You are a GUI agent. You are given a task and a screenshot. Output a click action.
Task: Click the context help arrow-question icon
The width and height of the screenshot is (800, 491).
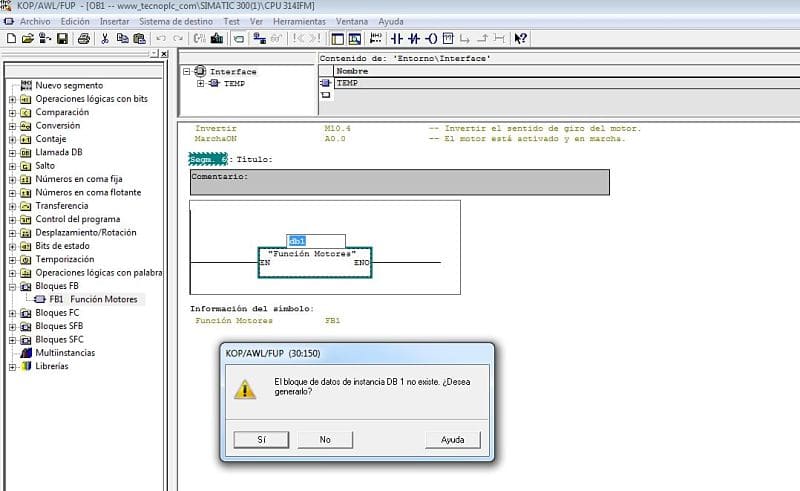click(x=520, y=38)
